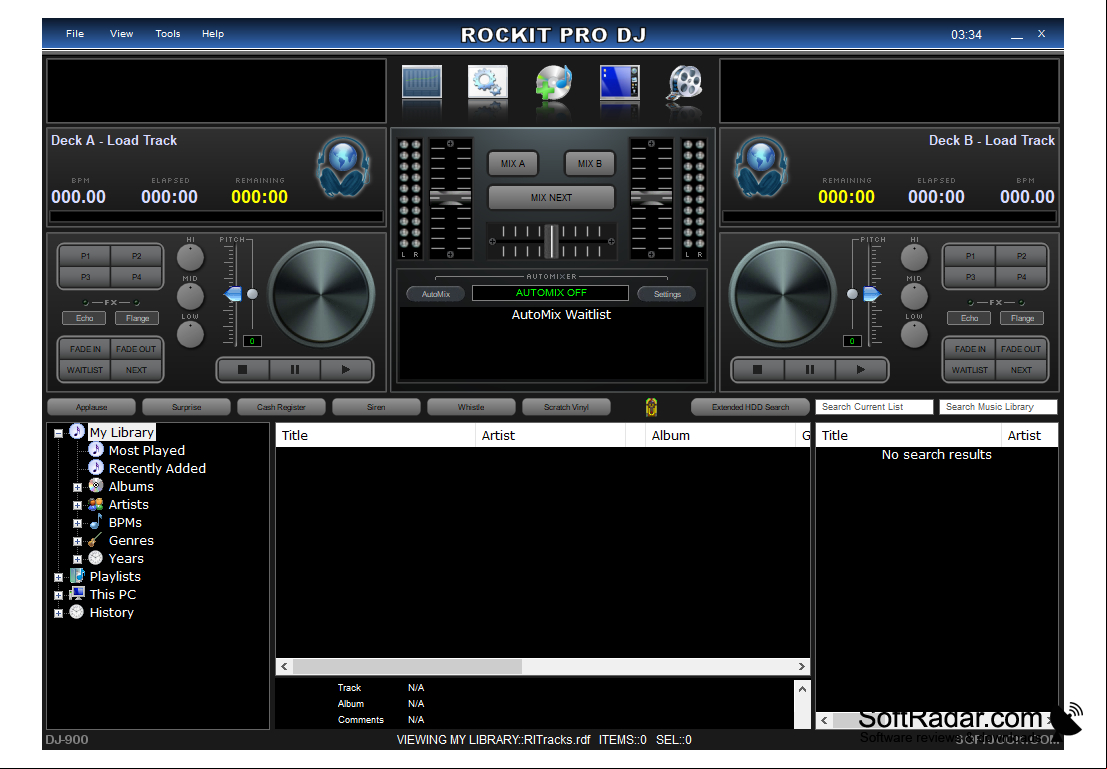Toggle Flange effect on Deck B
The width and height of the screenshot is (1107, 769).
pyautogui.click(x=1022, y=318)
